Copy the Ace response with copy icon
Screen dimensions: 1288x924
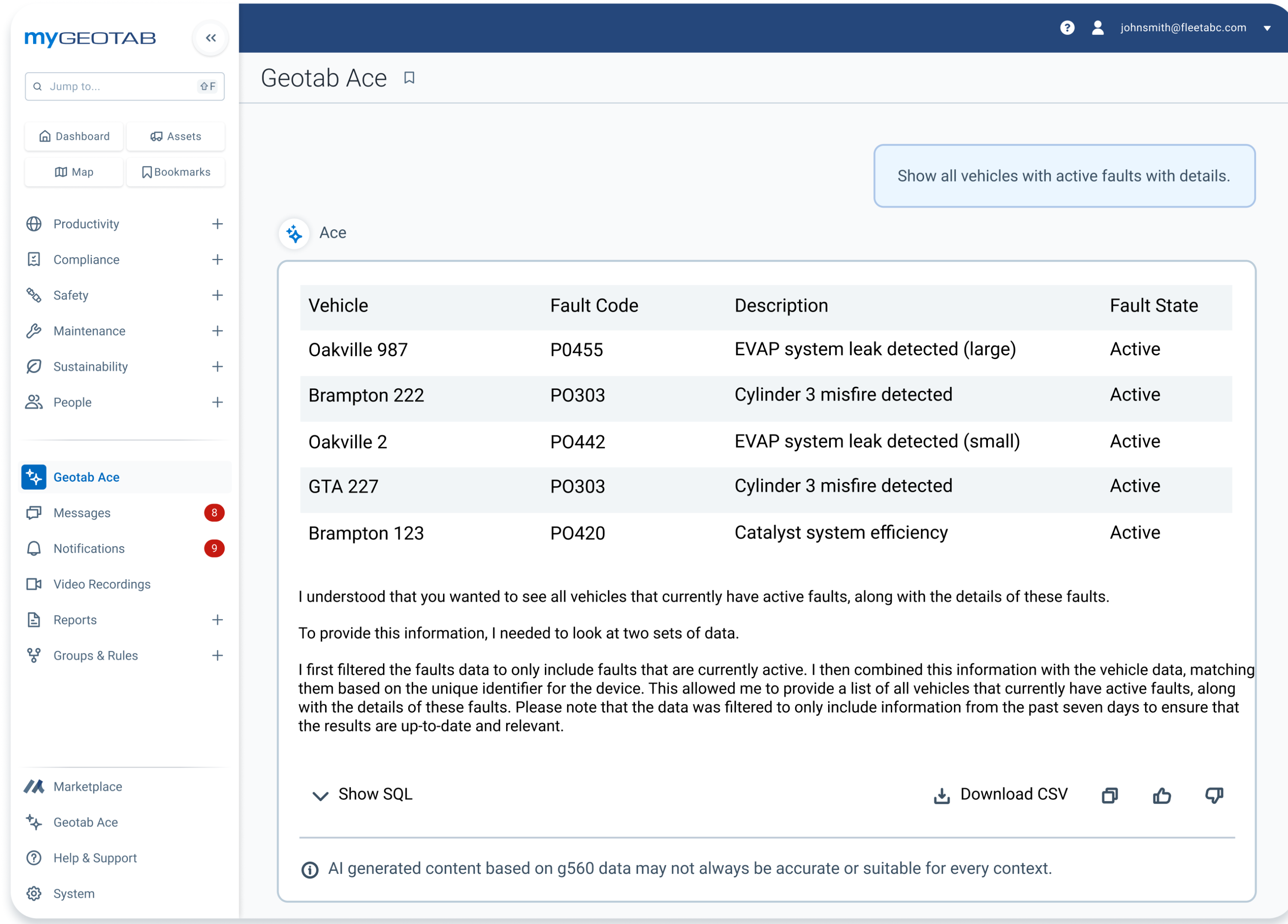pyautogui.click(x=1109, y=795)
